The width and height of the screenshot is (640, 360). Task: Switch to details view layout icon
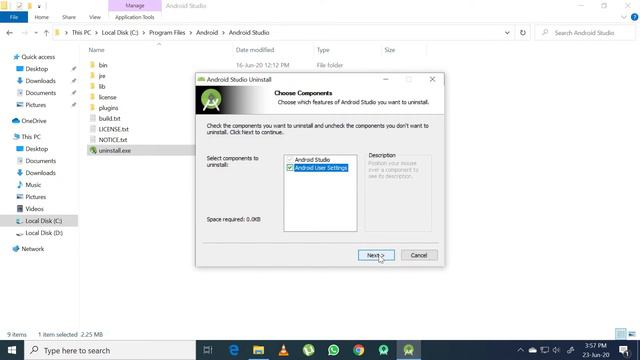click(x=620, y=333)
